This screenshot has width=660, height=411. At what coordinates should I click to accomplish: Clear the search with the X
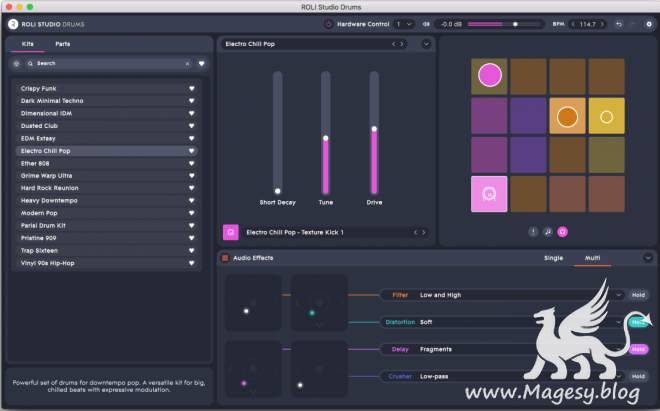coord(187,64)
